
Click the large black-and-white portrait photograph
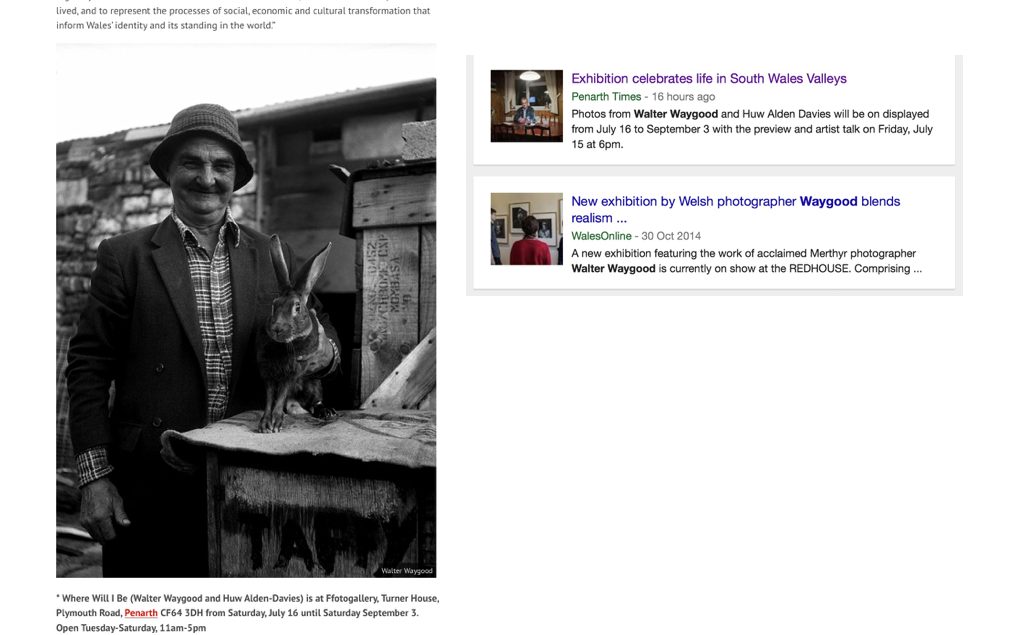point(246,311)
